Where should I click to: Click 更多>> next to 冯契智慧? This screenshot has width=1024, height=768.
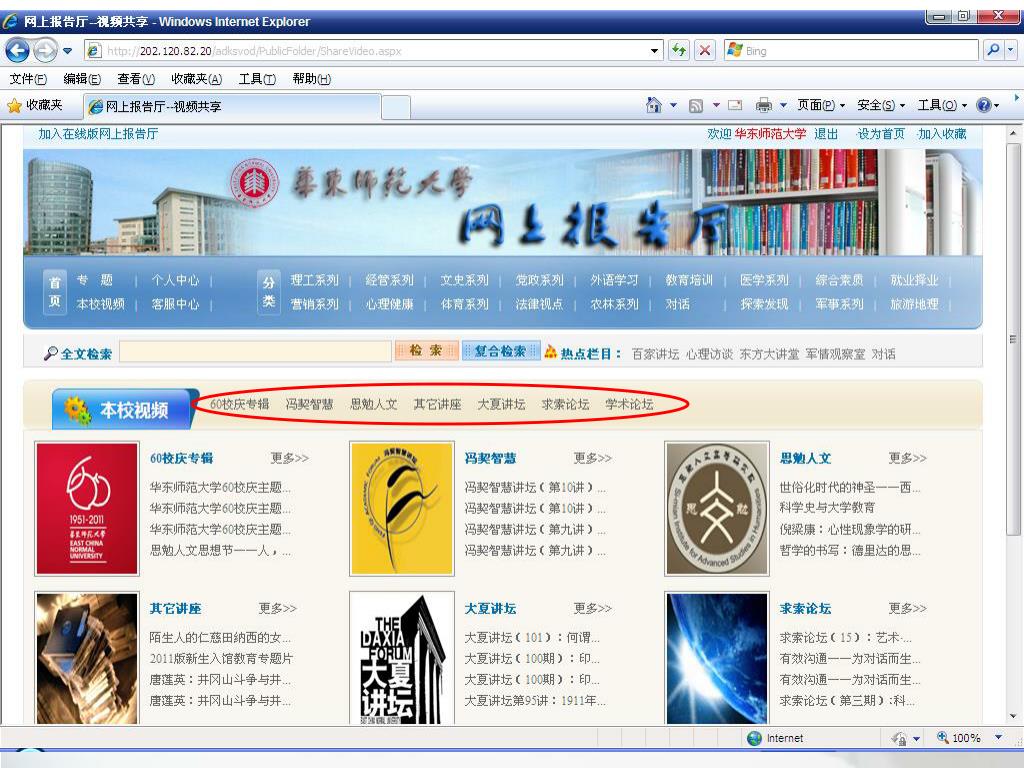click(x=593, y=458)
